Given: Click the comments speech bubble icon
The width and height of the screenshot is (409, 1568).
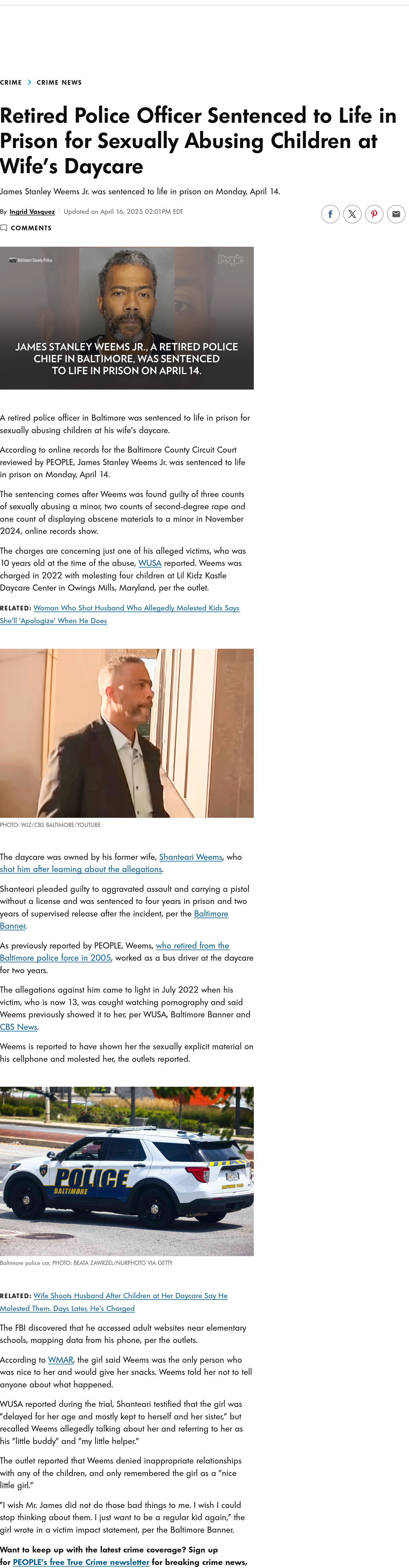Looking at the screenshot, I should click(x=4, y=228).
